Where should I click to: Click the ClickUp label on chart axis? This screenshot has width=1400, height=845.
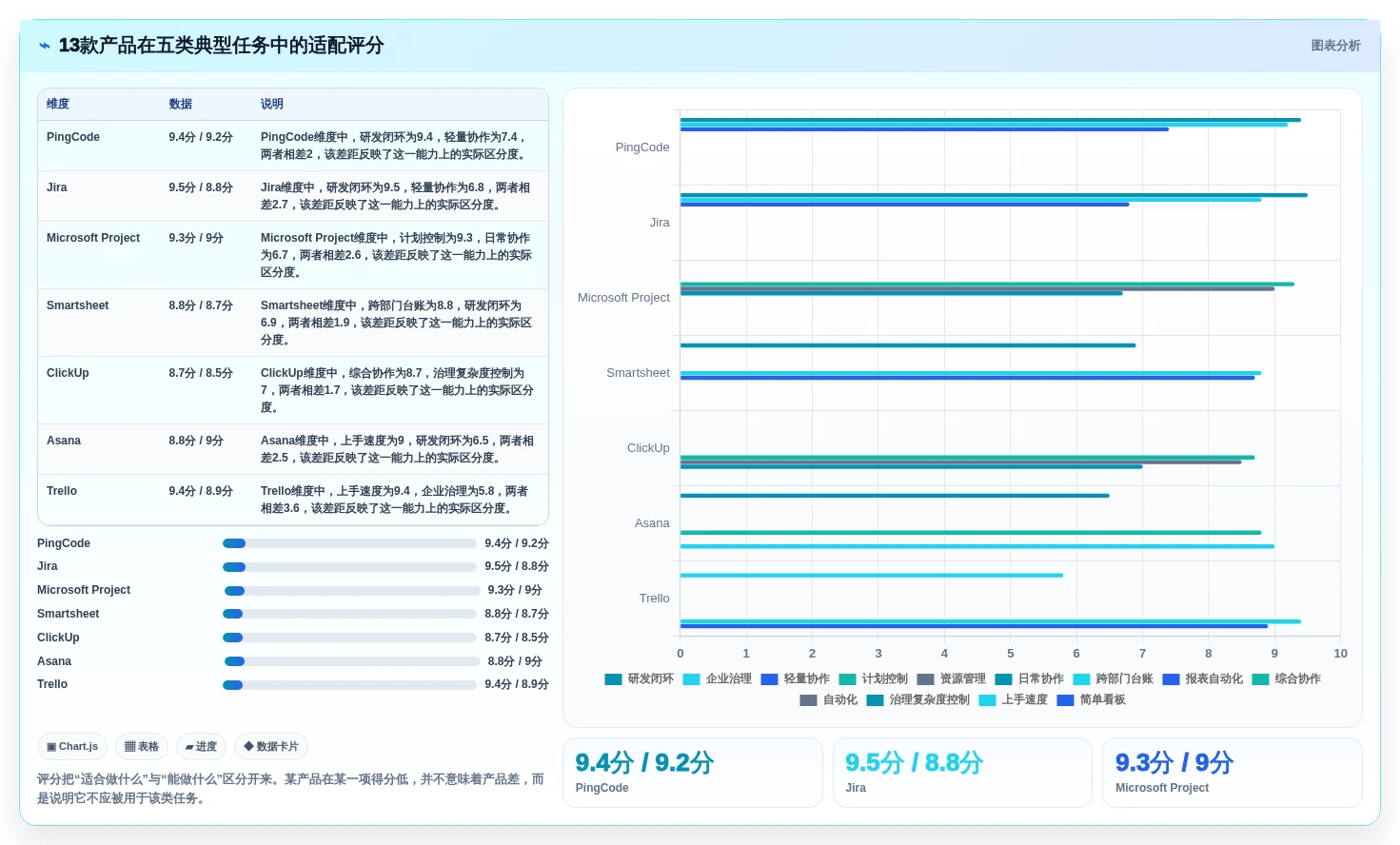tap(648, 448)
